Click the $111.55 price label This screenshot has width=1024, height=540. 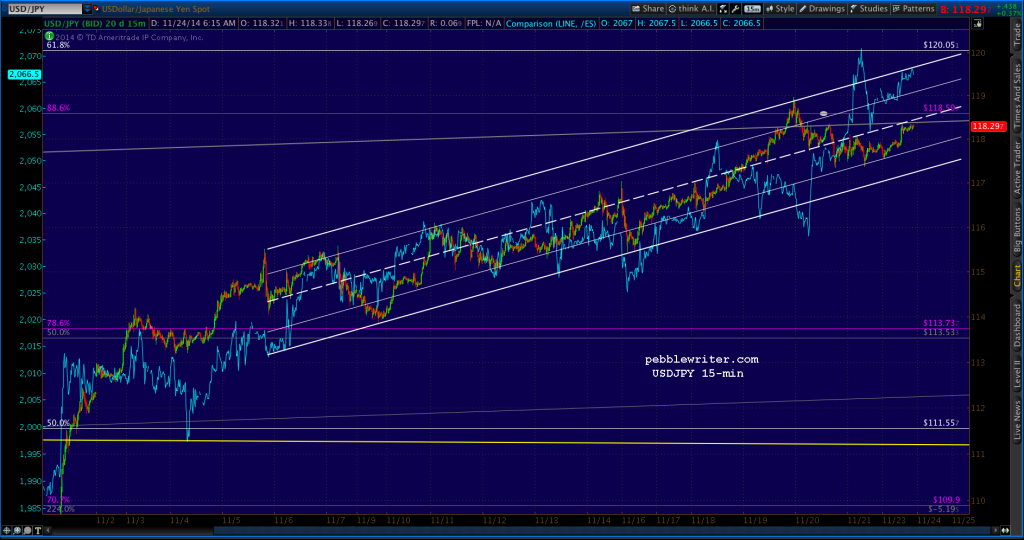pyautogui.click(x=941, y=423)
